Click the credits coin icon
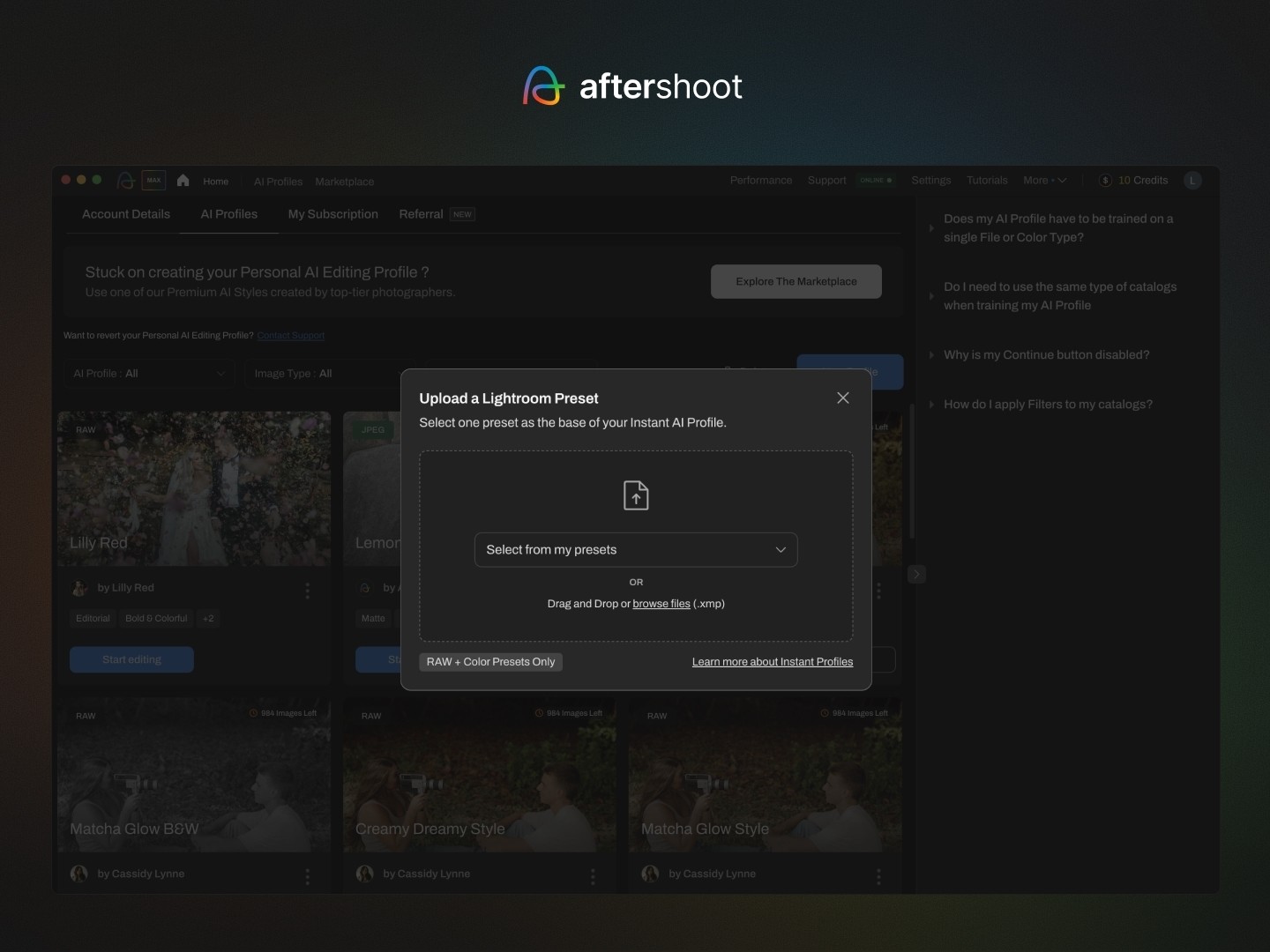This screenshot has width=1270, height=952. tap(1105, 181)
